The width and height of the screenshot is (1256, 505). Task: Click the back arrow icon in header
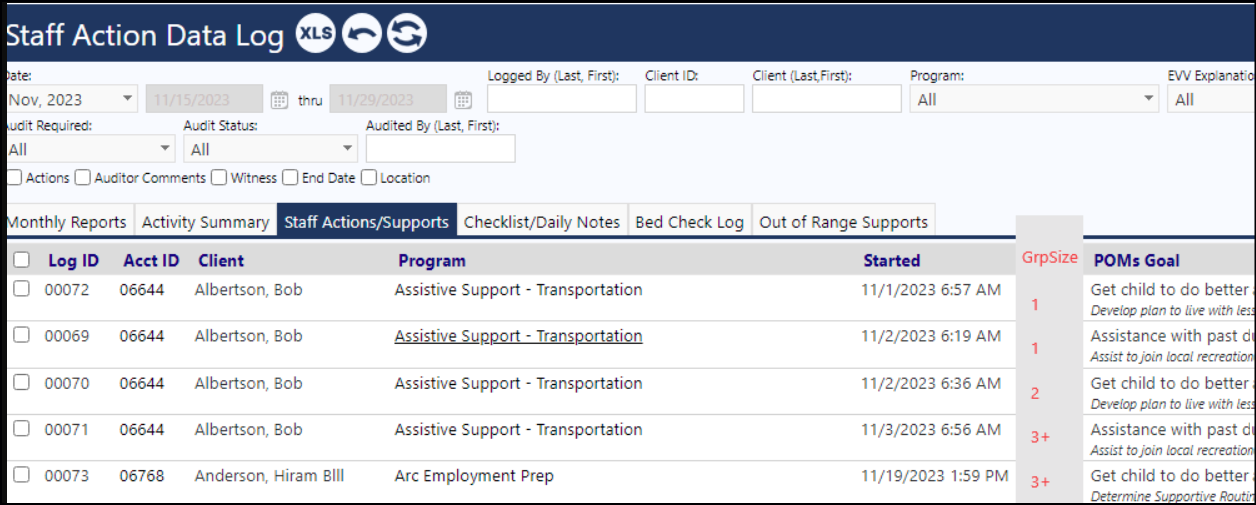point(361,34)
